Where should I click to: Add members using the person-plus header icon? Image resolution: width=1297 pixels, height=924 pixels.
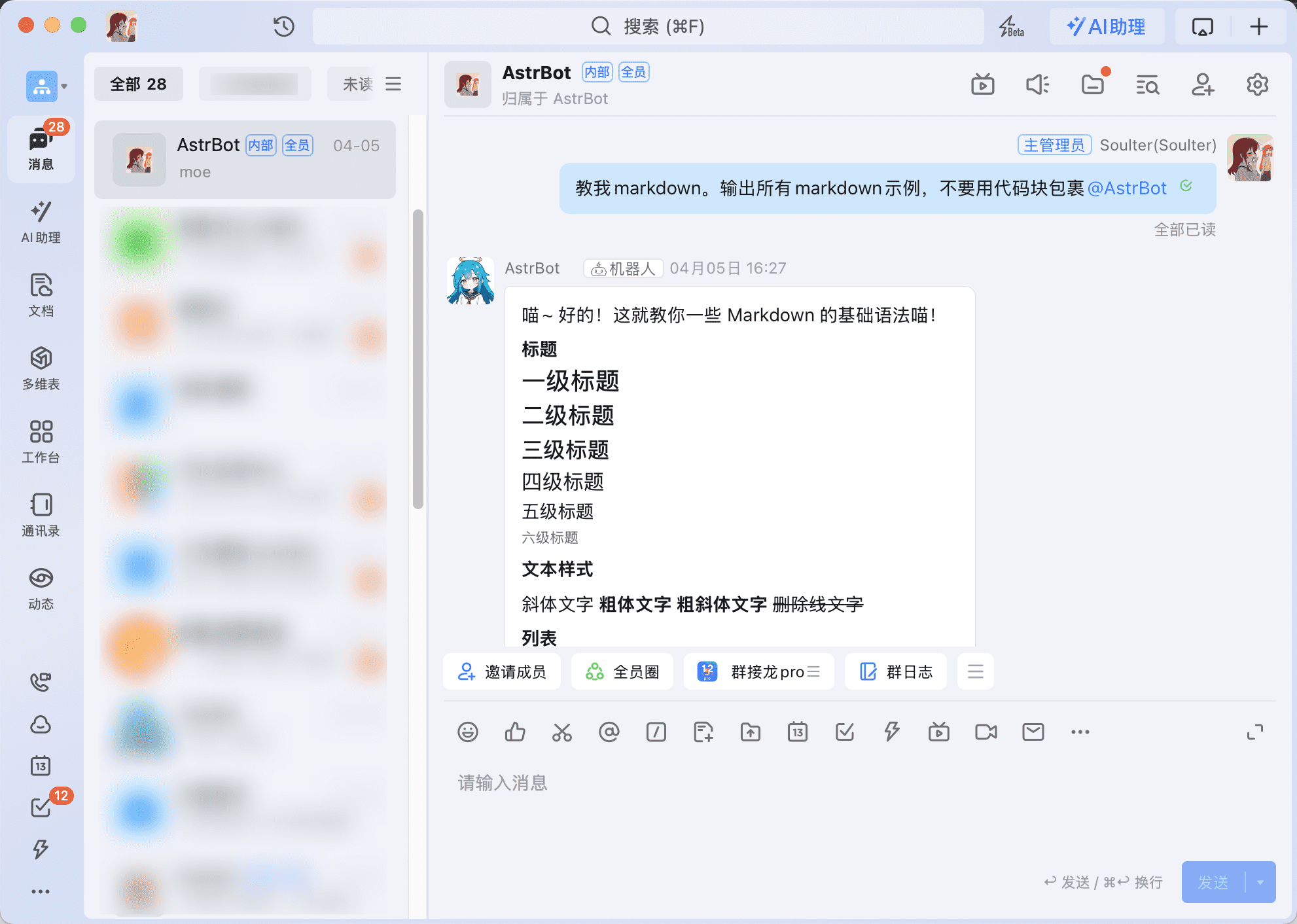[1203, 84]
